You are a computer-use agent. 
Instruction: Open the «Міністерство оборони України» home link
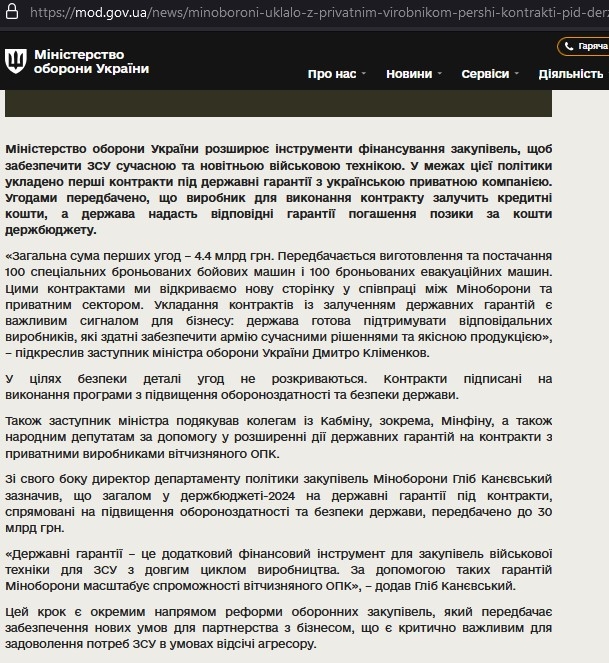(91, 61)
